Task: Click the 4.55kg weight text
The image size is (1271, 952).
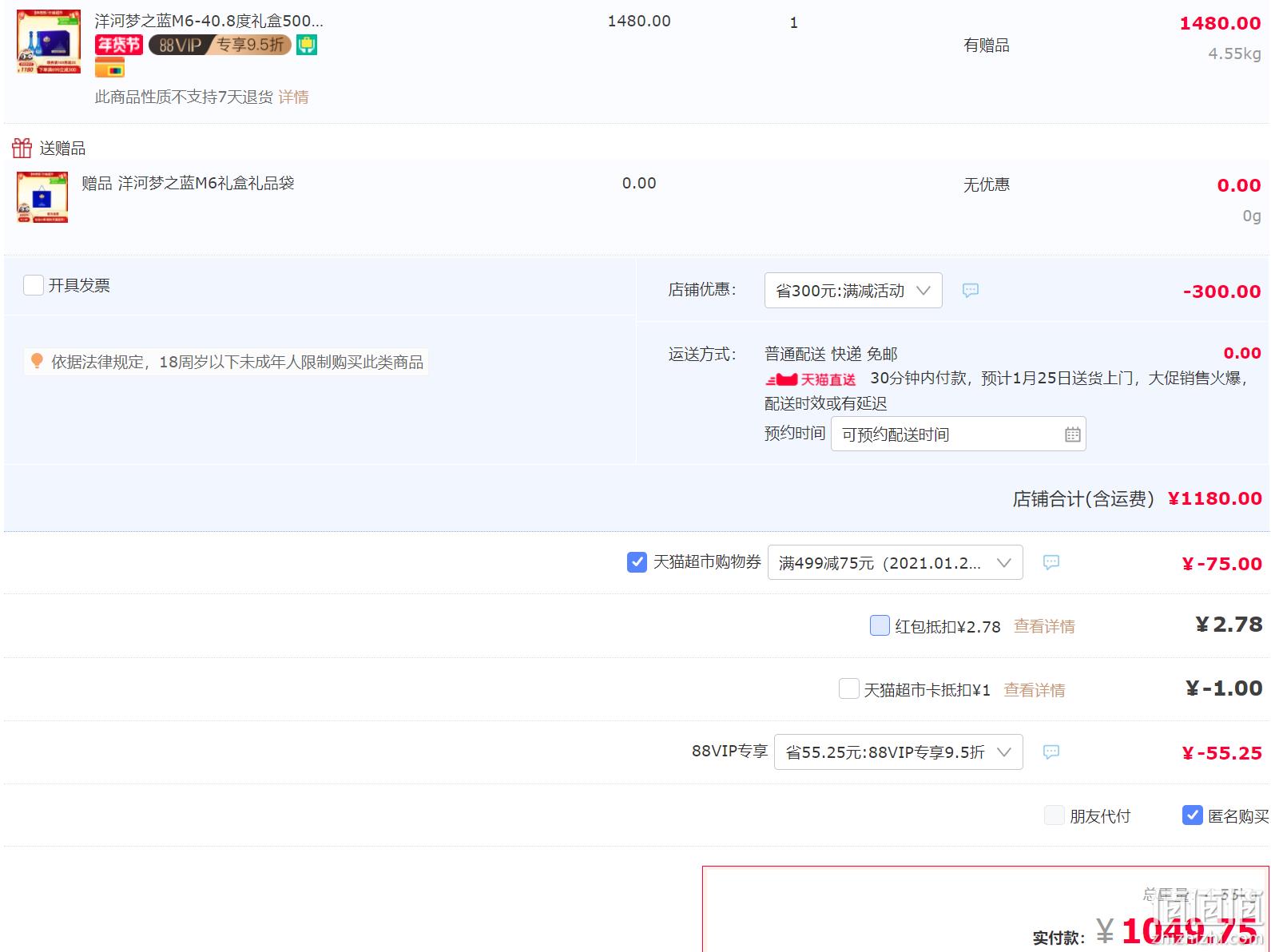Action: [x=1234, y=54]
